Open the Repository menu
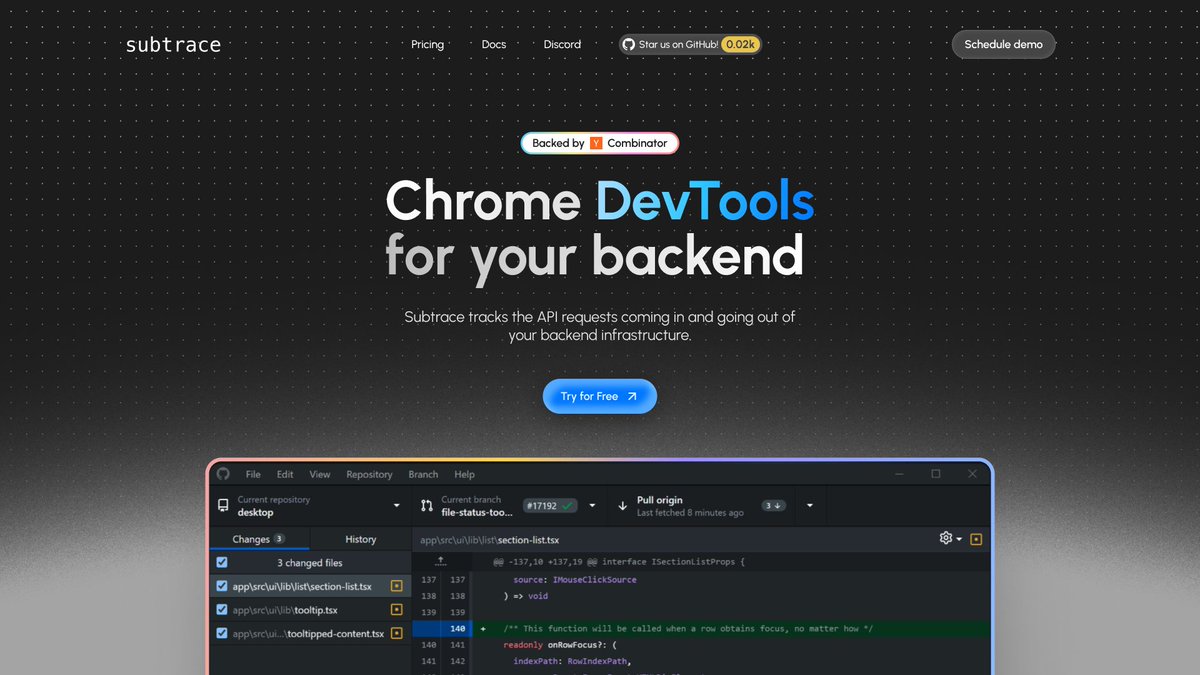The image size is (1200, 675). pyautogui.click(x=369, y=474)
